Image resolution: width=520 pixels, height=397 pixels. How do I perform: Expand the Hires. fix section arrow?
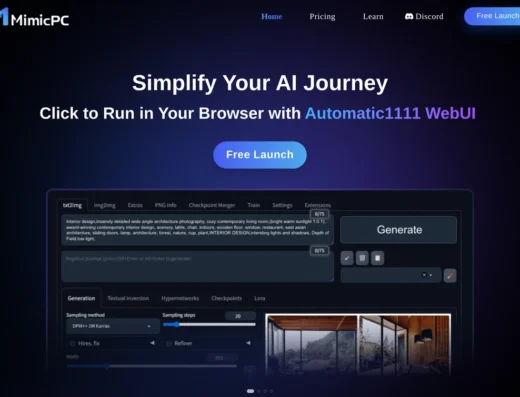pos(152,343)
